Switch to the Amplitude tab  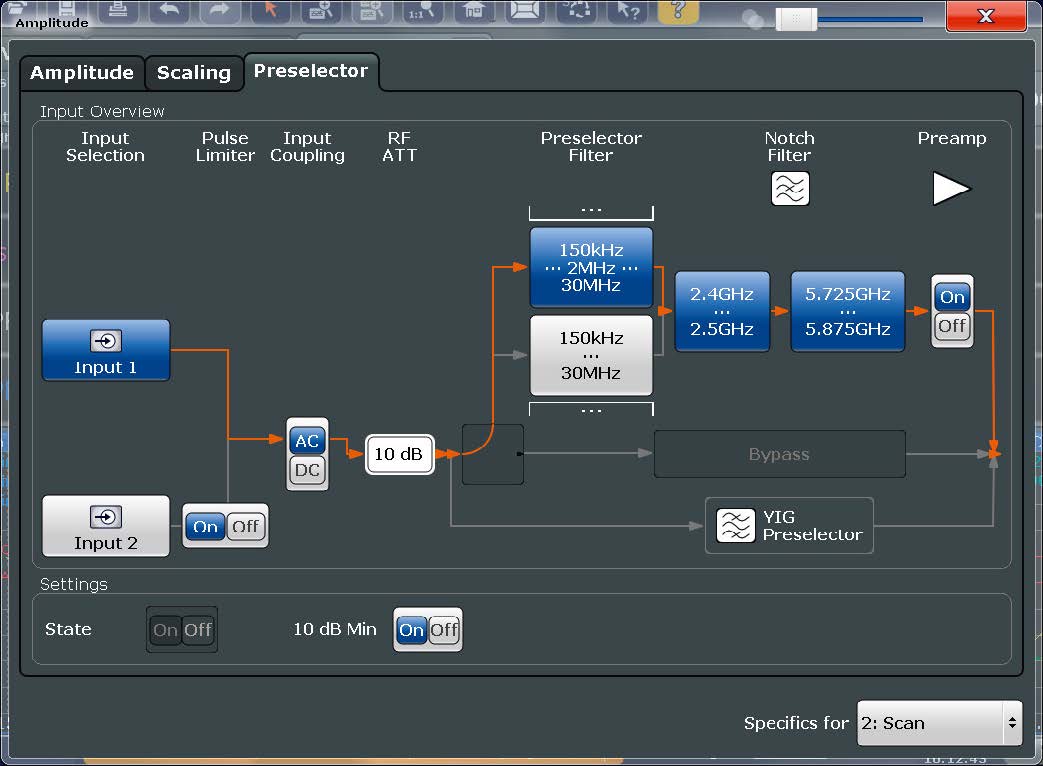(x=82, y=73)
